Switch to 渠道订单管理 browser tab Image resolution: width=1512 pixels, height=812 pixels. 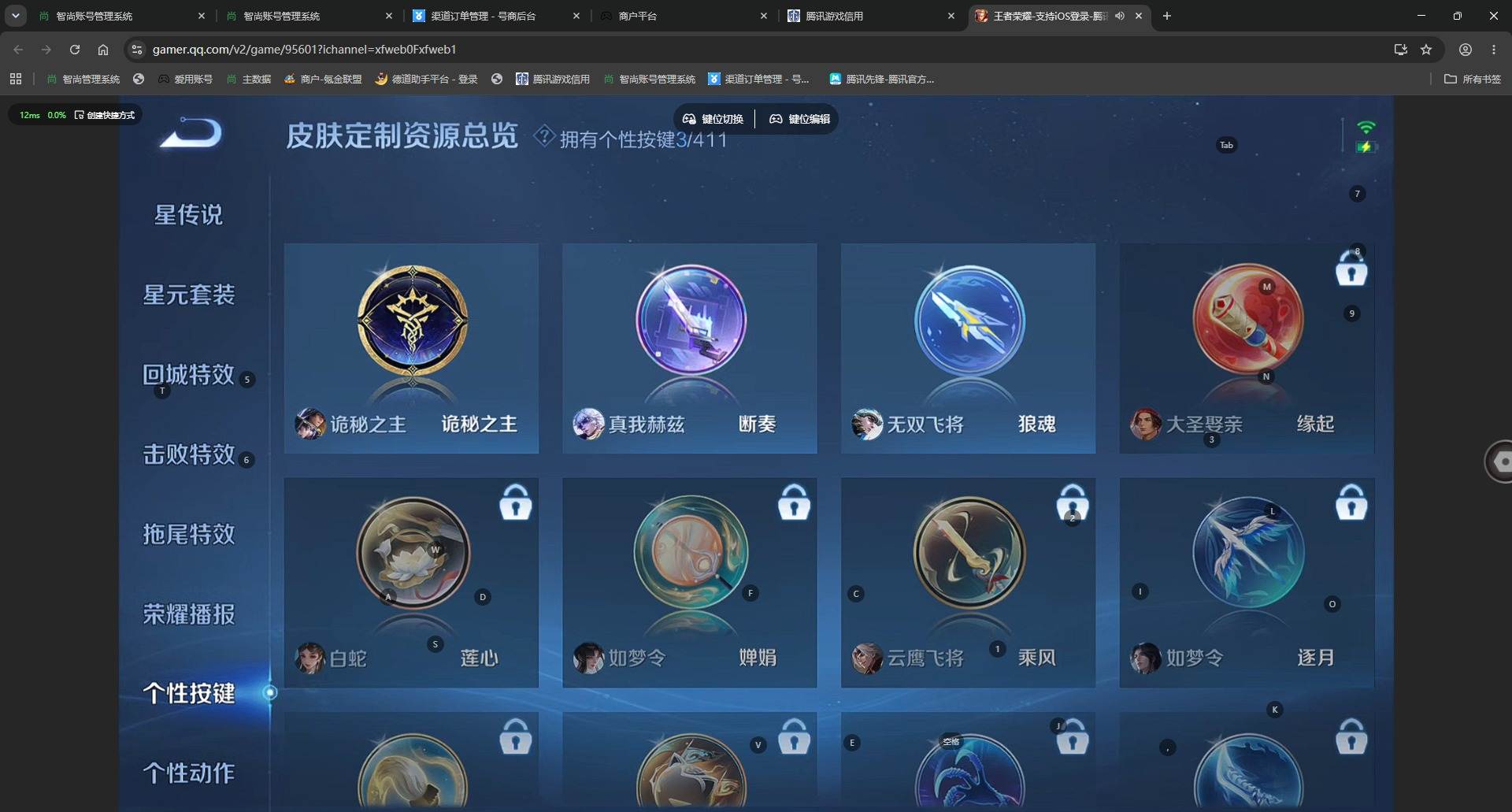pyautogui.click(x=496, y=16)
